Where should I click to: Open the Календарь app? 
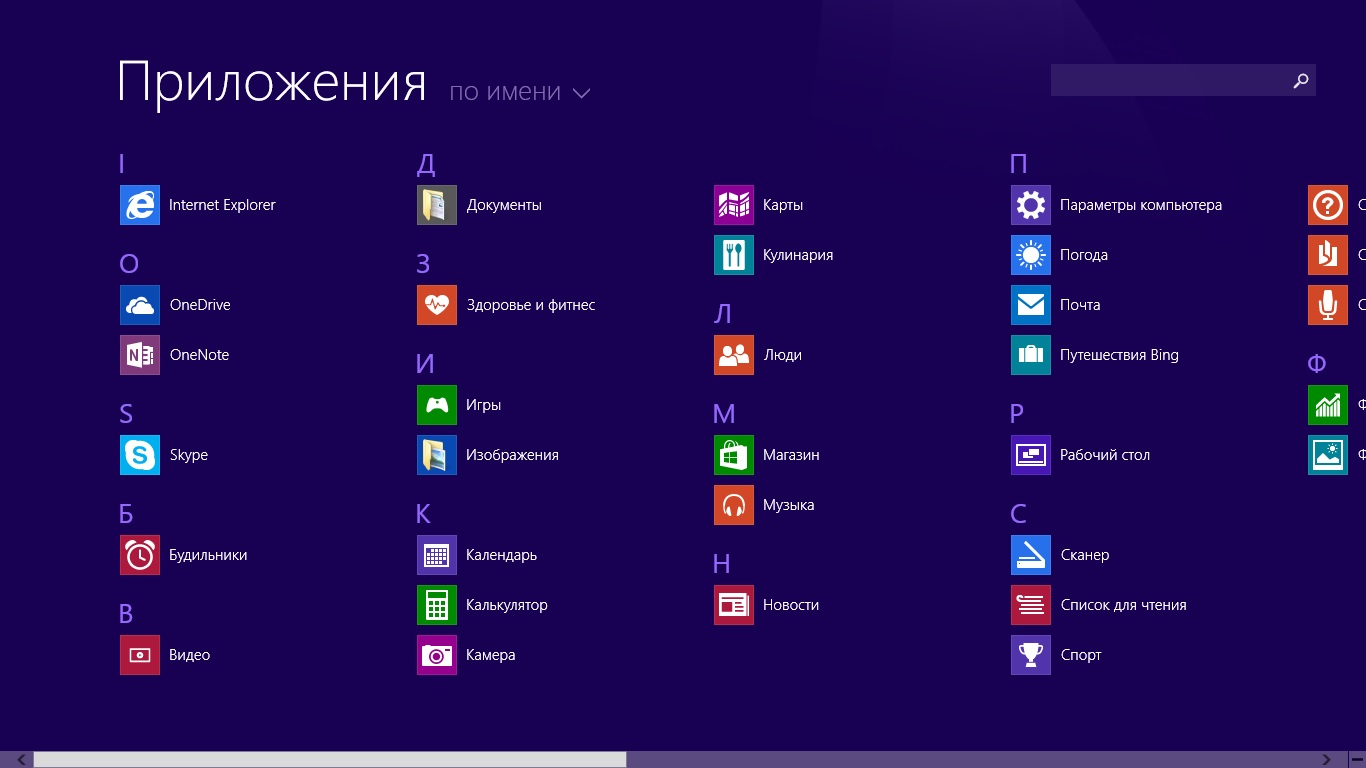tap(478, 555)
